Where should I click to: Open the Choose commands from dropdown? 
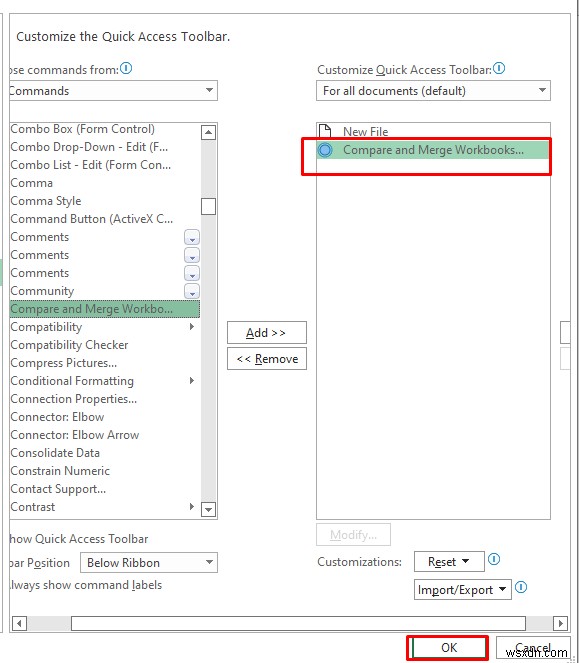113,90
